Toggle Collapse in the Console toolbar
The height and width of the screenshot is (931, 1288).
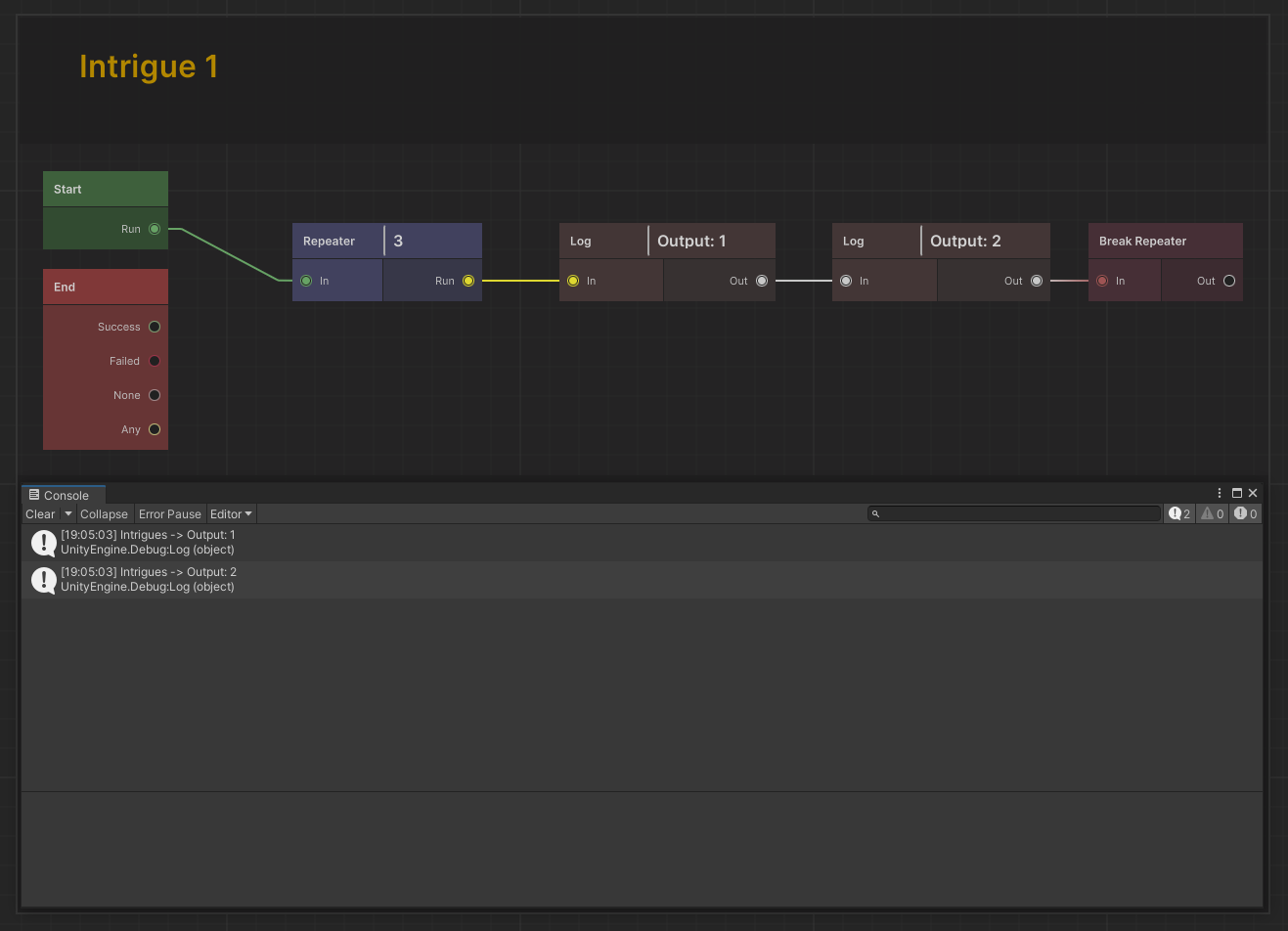104,513
